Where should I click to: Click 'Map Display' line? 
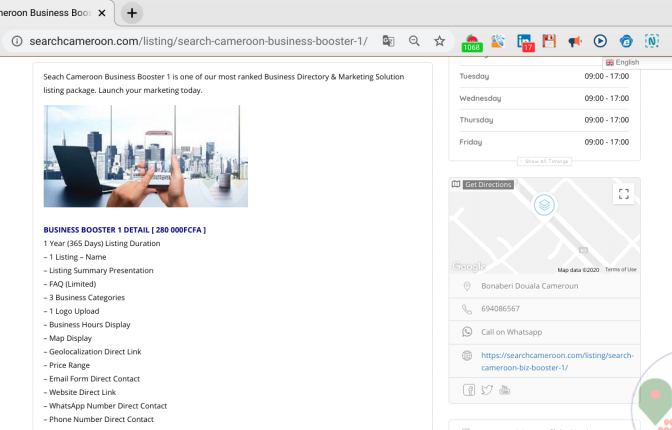(68, 338)
